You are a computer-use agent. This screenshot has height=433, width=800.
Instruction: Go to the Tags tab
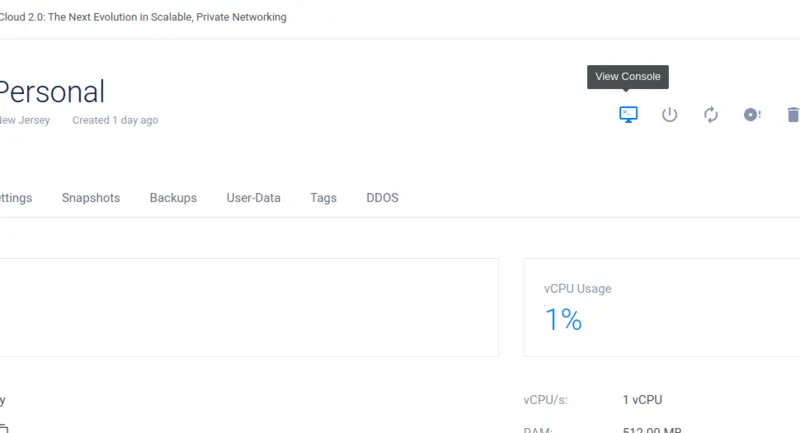(323, 198)
